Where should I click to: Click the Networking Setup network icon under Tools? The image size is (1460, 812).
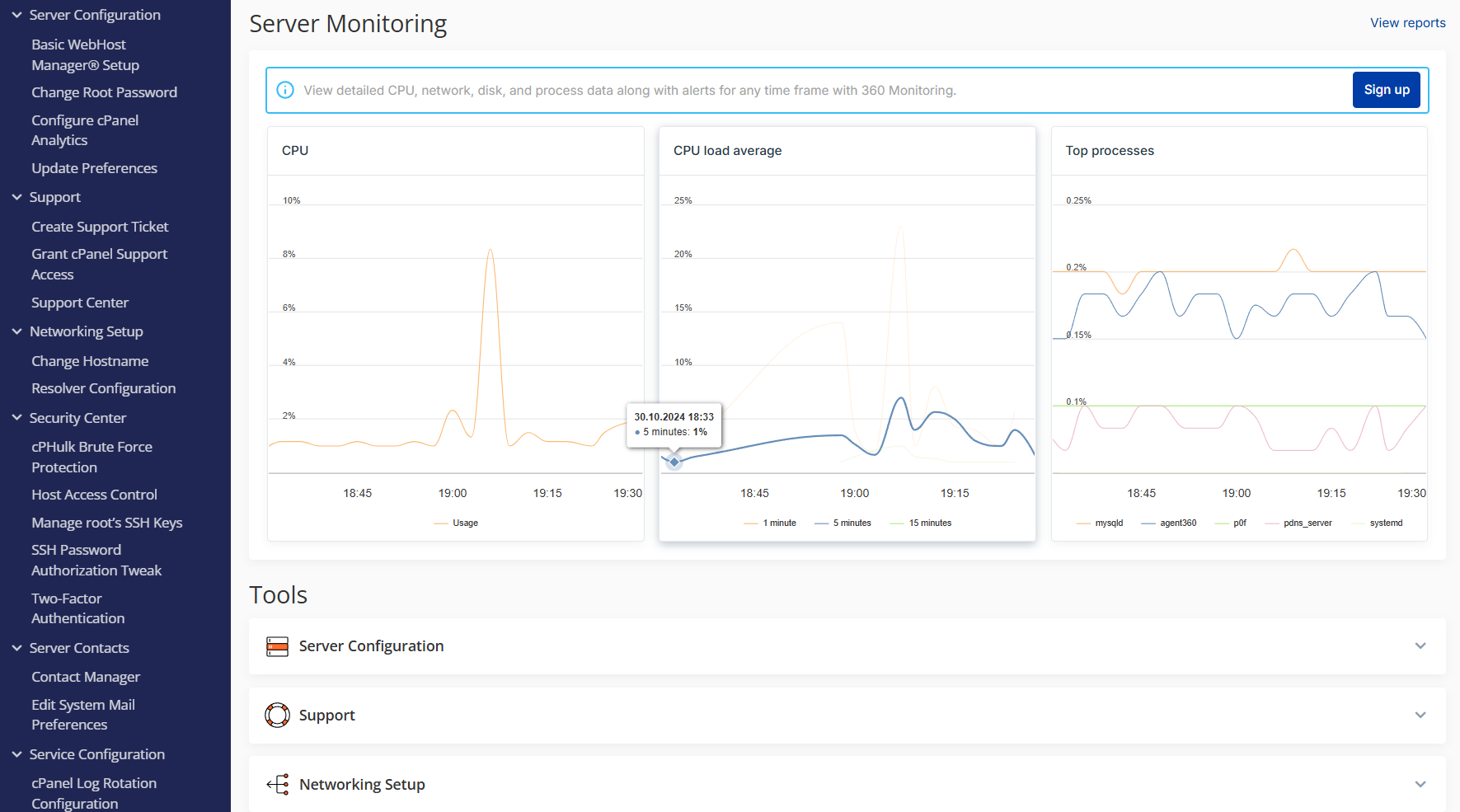278,784
